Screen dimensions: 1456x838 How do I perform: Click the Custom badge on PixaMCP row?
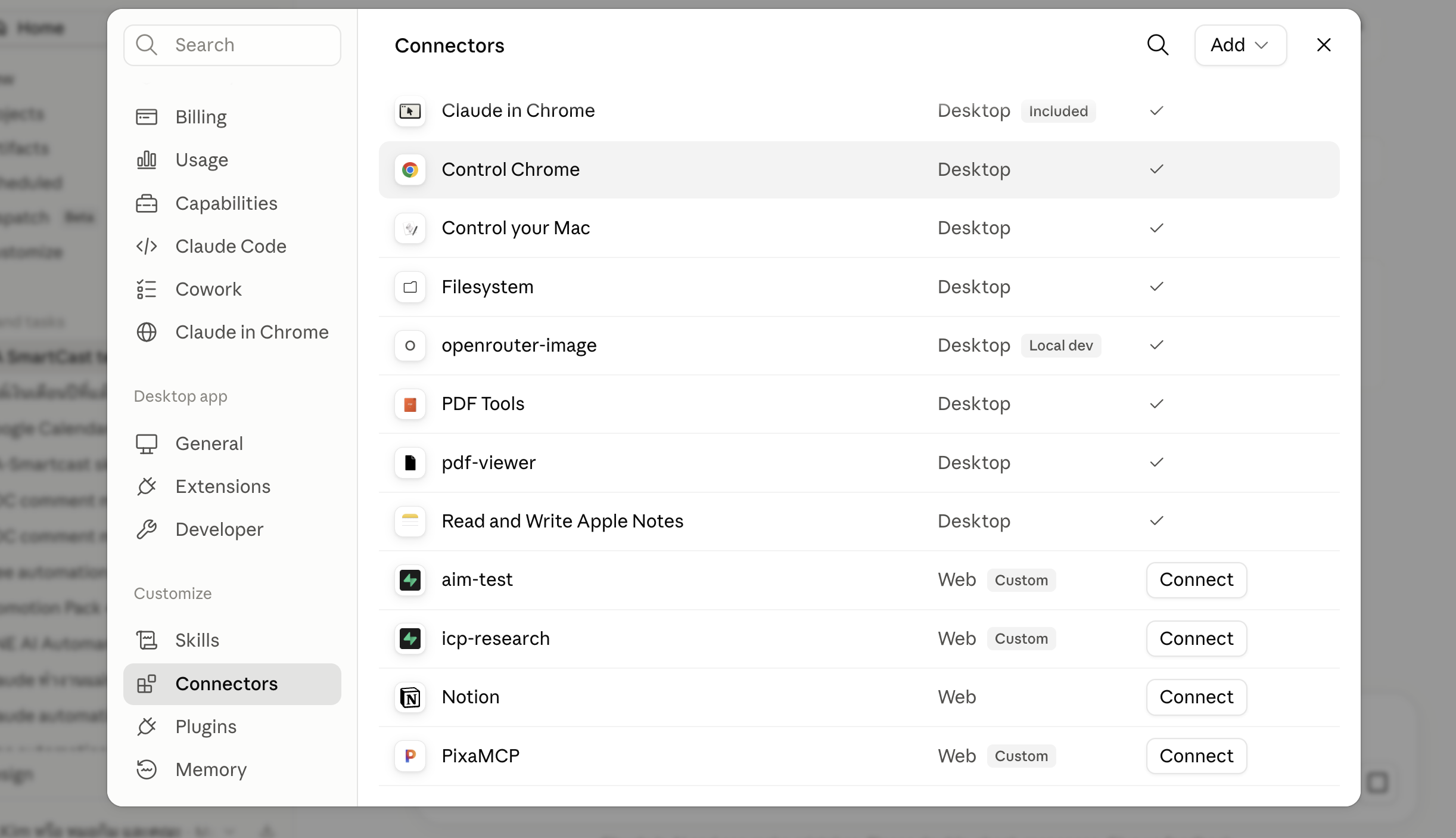[1021, 756]
